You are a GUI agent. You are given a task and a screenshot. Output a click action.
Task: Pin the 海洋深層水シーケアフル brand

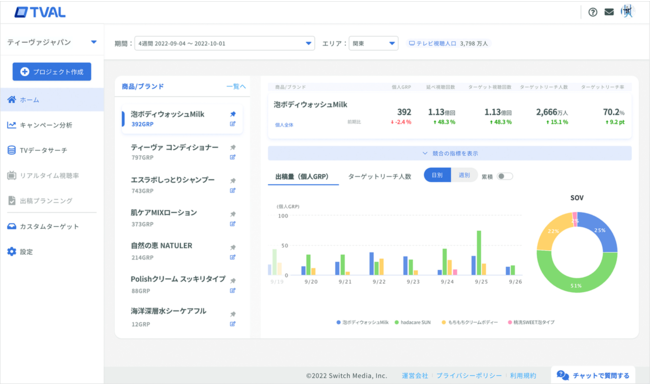coord(233,314)
